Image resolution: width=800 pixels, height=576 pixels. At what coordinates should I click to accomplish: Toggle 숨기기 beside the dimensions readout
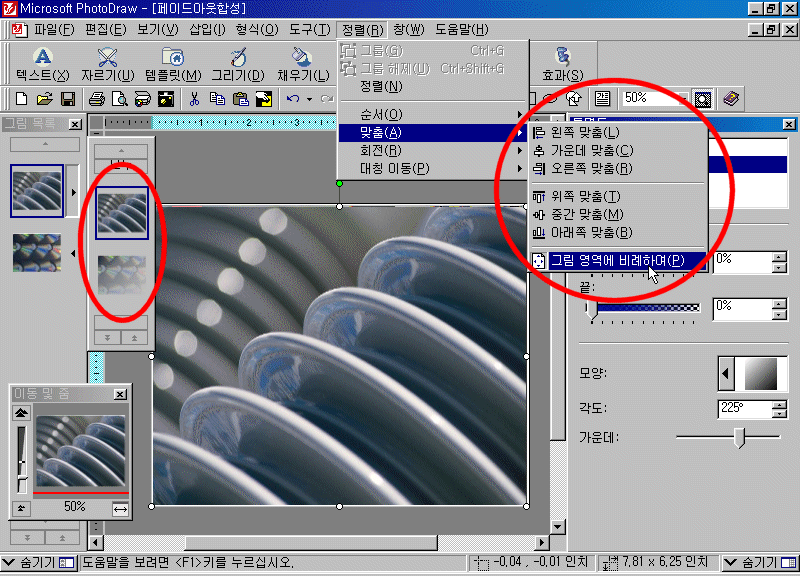(760, 563)
